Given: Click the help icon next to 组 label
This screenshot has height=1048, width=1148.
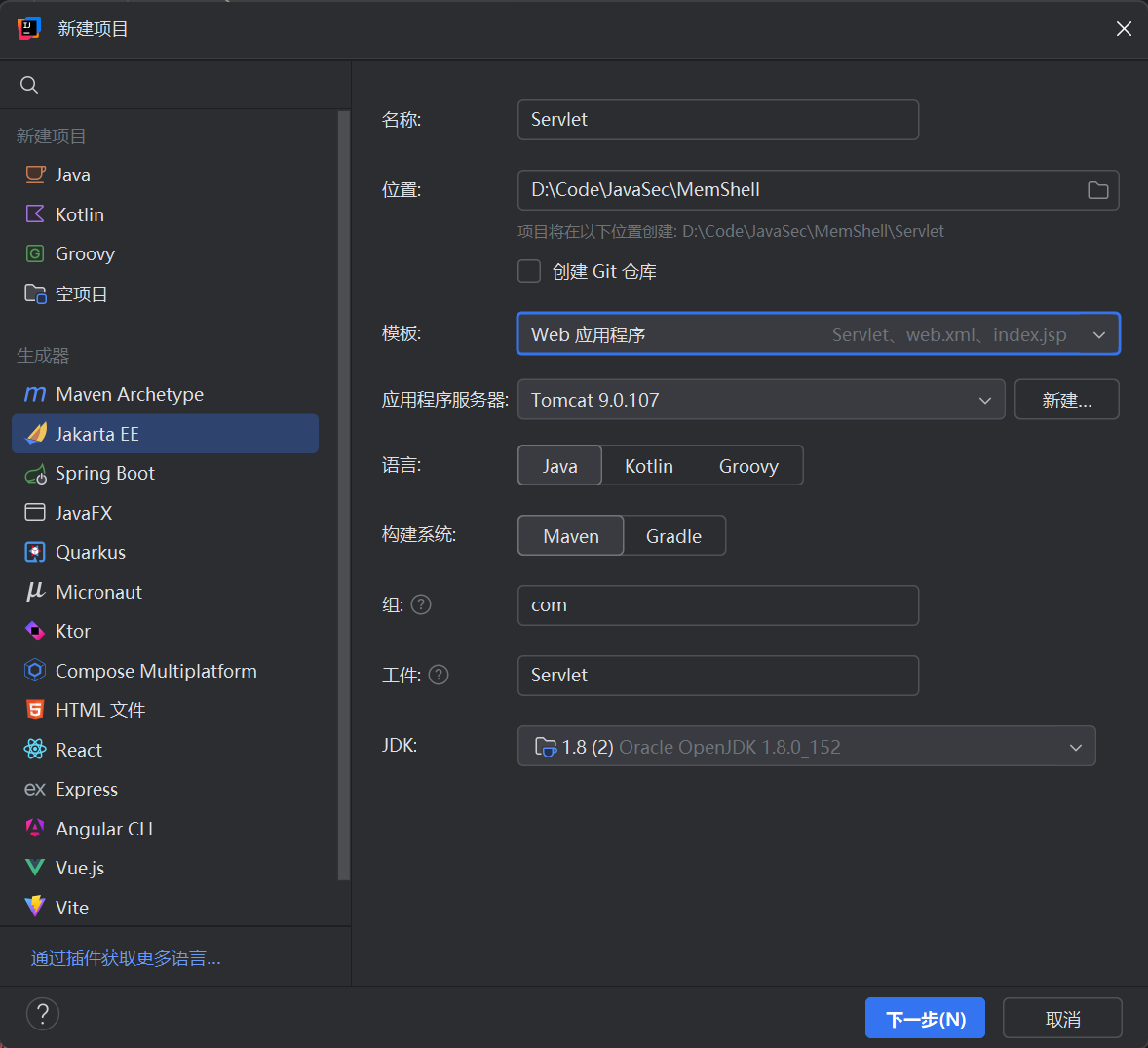Looking at the screenshot, I should click(421, 604).
